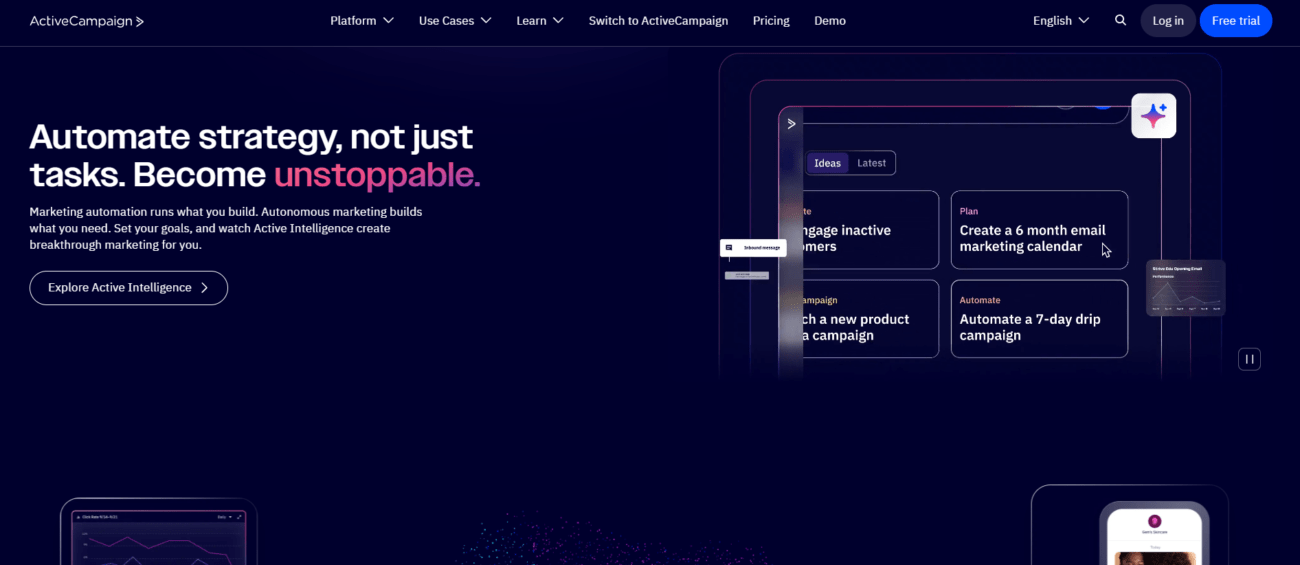This screenshot has width=1300, height=565.
Task: Click Switch to ActiveCampaign link
Action: (x=658, y=21)
